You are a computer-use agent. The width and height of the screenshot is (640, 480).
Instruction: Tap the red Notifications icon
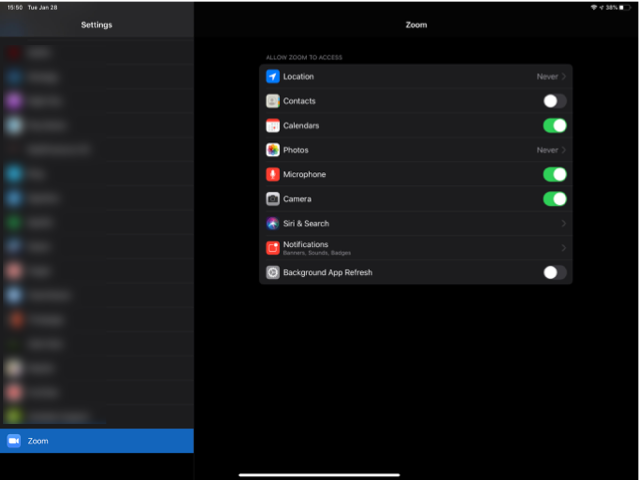pyautogui.click(x=272, y=248)
